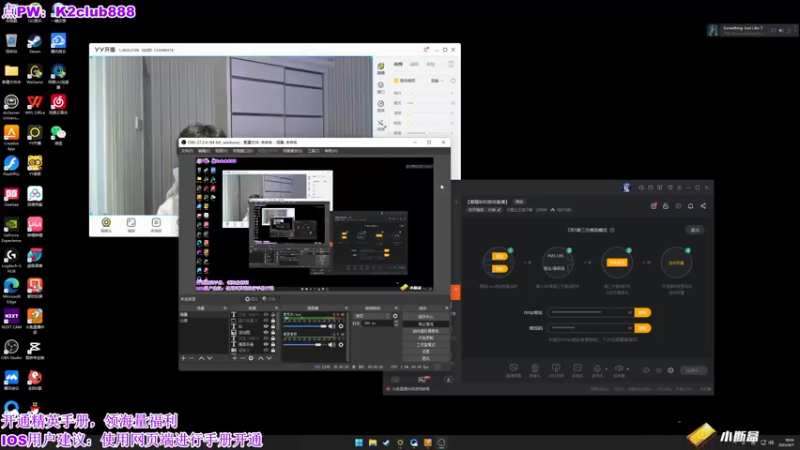Click the lock icon in streaming companion header
The width and height of the screenshot is (800, 450).
pyautogui.click(x=666, y=206)
